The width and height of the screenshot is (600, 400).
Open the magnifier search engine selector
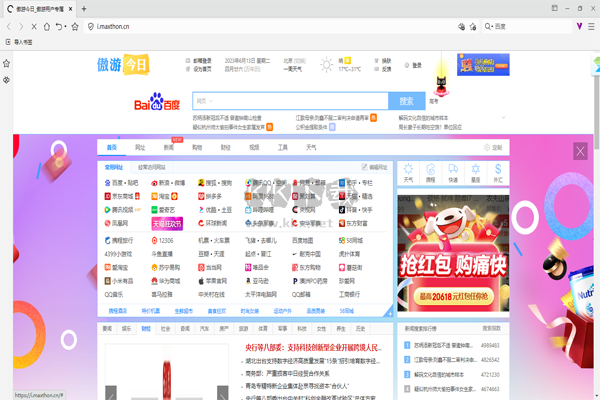point(488,26)
